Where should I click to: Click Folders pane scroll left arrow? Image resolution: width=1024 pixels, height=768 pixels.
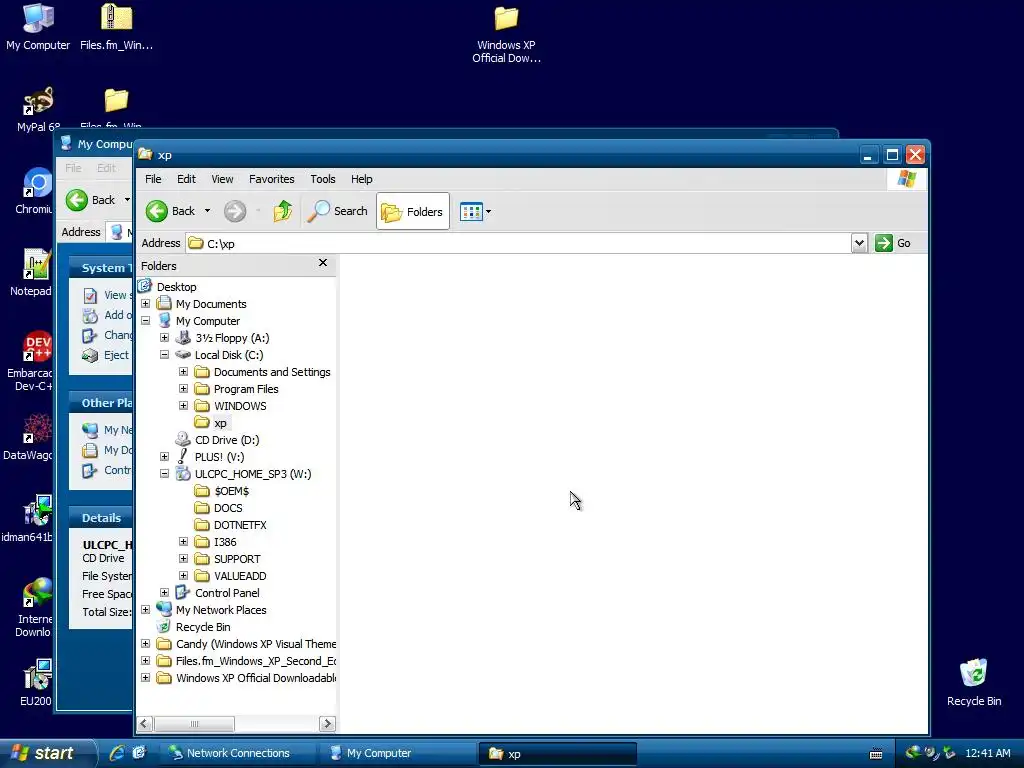coord(144,724)
